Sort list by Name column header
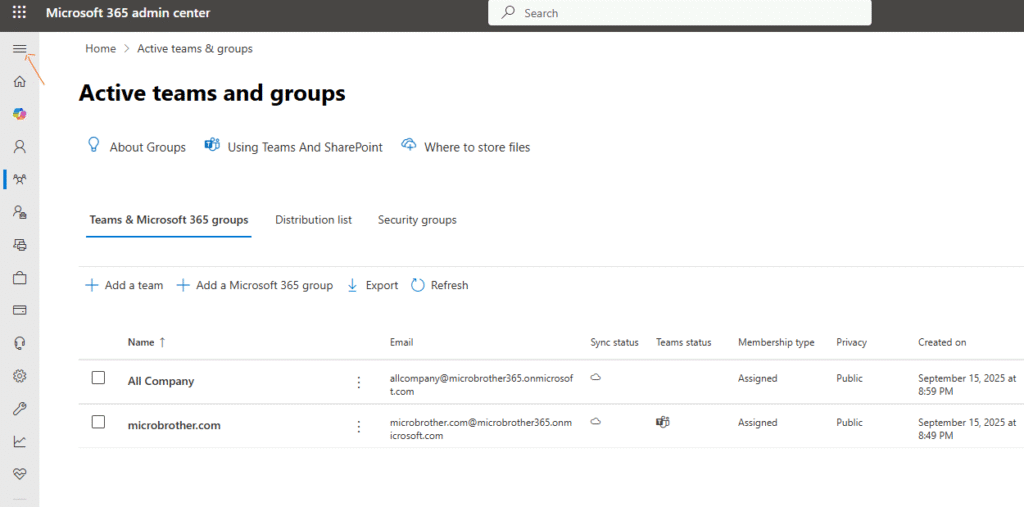This screenshot has width=1024, height=507. [141, 342]
